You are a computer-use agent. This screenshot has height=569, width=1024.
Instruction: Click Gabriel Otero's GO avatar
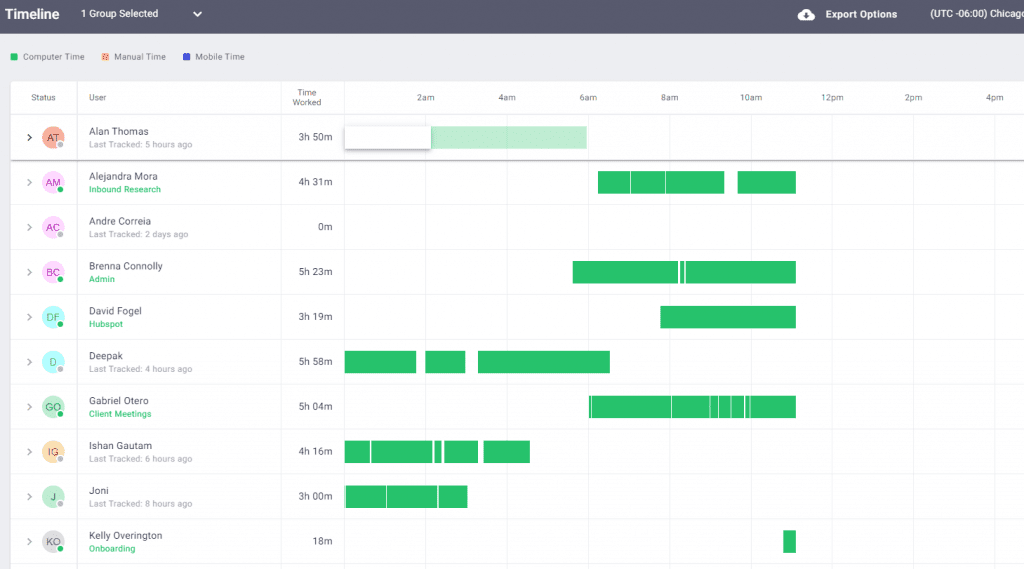tap(53, 407)
